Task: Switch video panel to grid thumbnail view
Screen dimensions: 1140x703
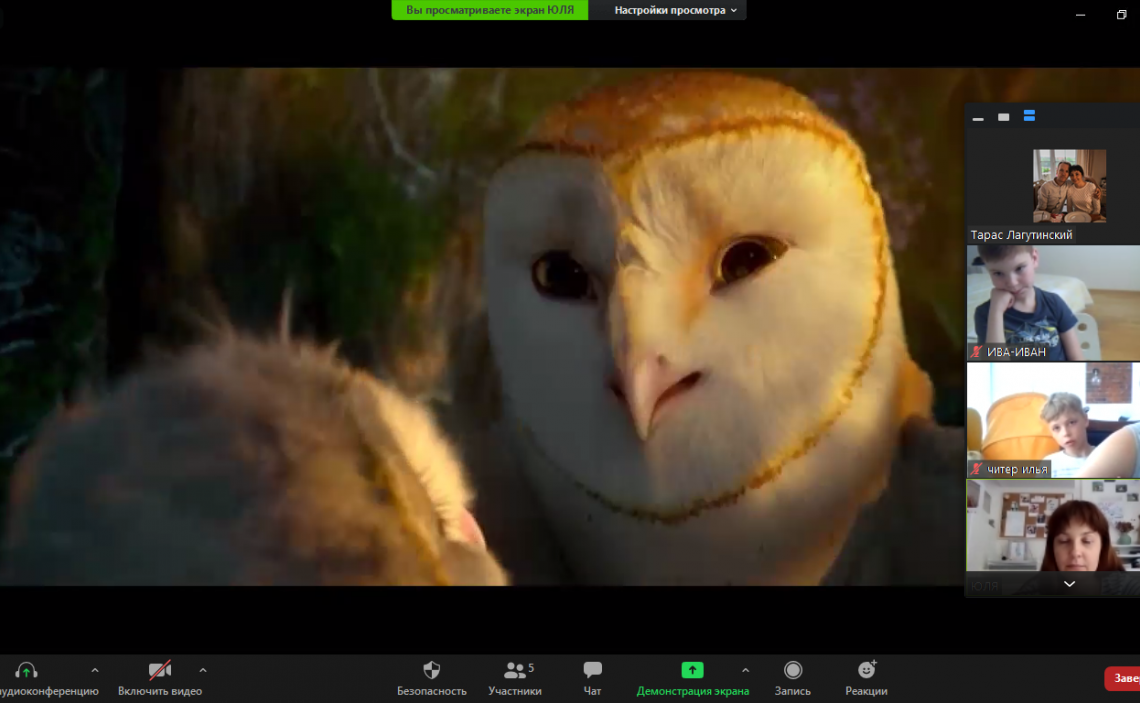Action: (1029, 117)
